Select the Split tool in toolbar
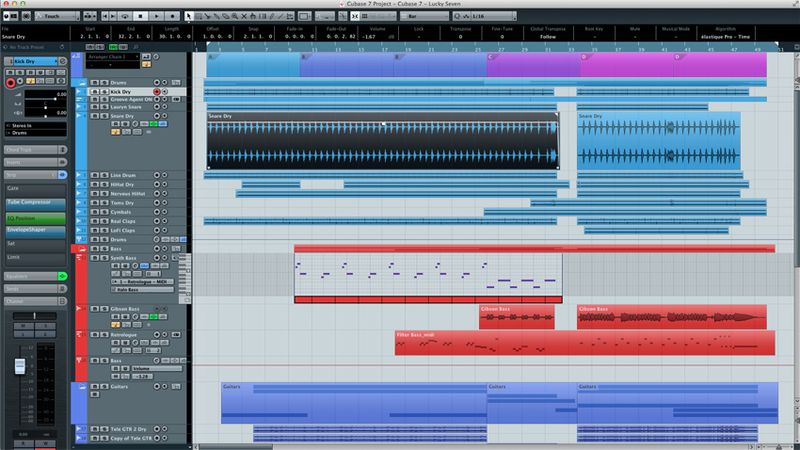 (207, 16)
